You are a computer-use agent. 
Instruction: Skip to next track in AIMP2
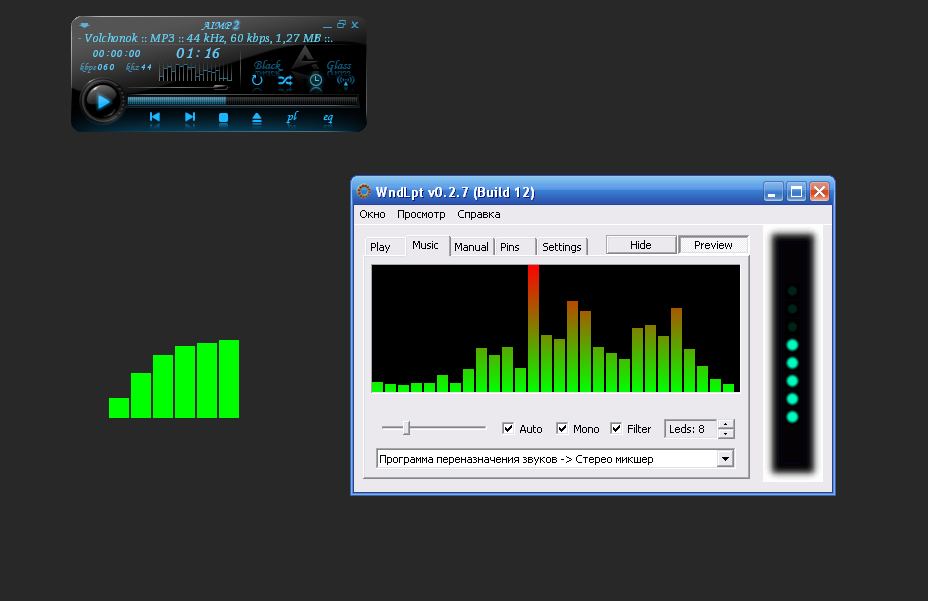click(189, 117)
